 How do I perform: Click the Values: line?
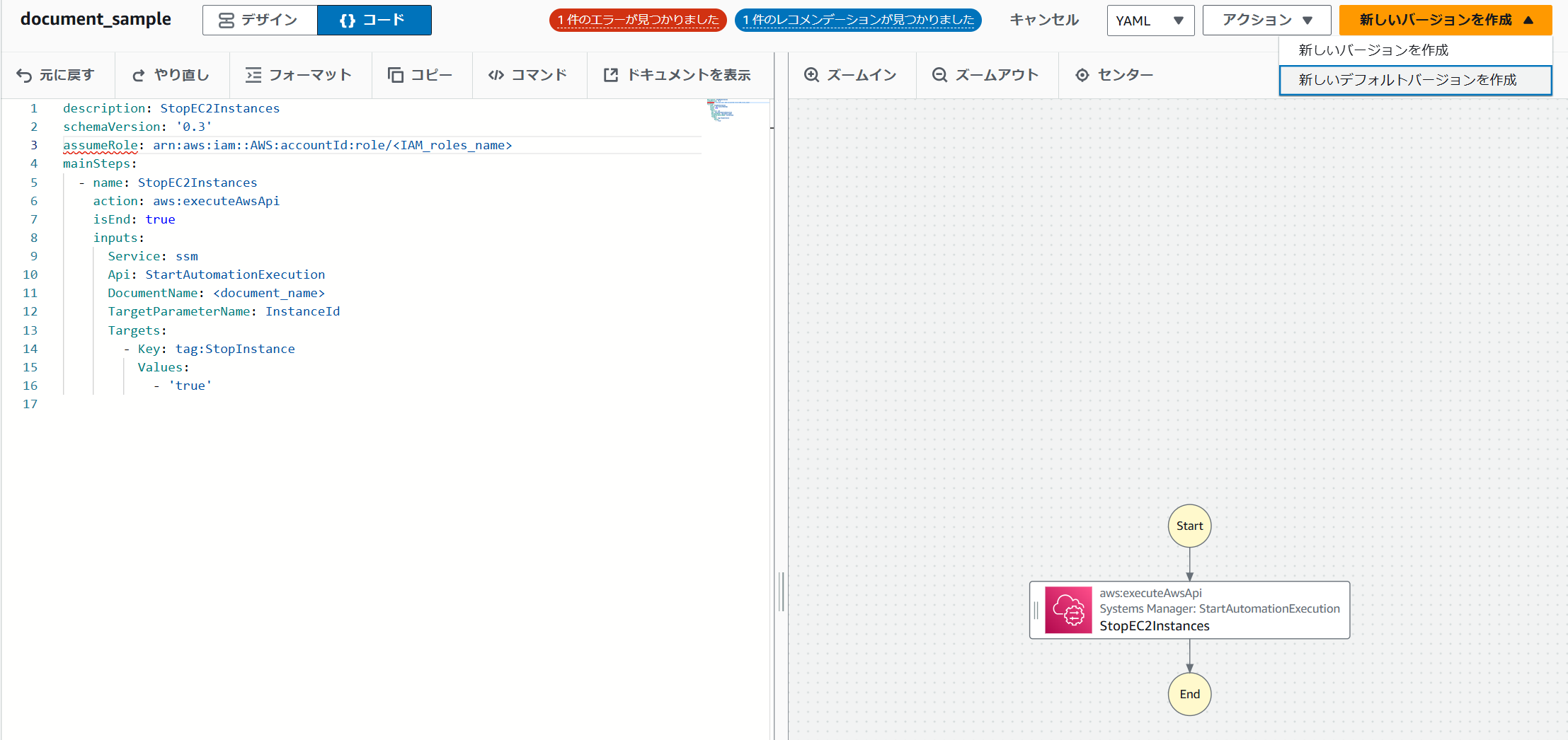[x=164, y=367]
